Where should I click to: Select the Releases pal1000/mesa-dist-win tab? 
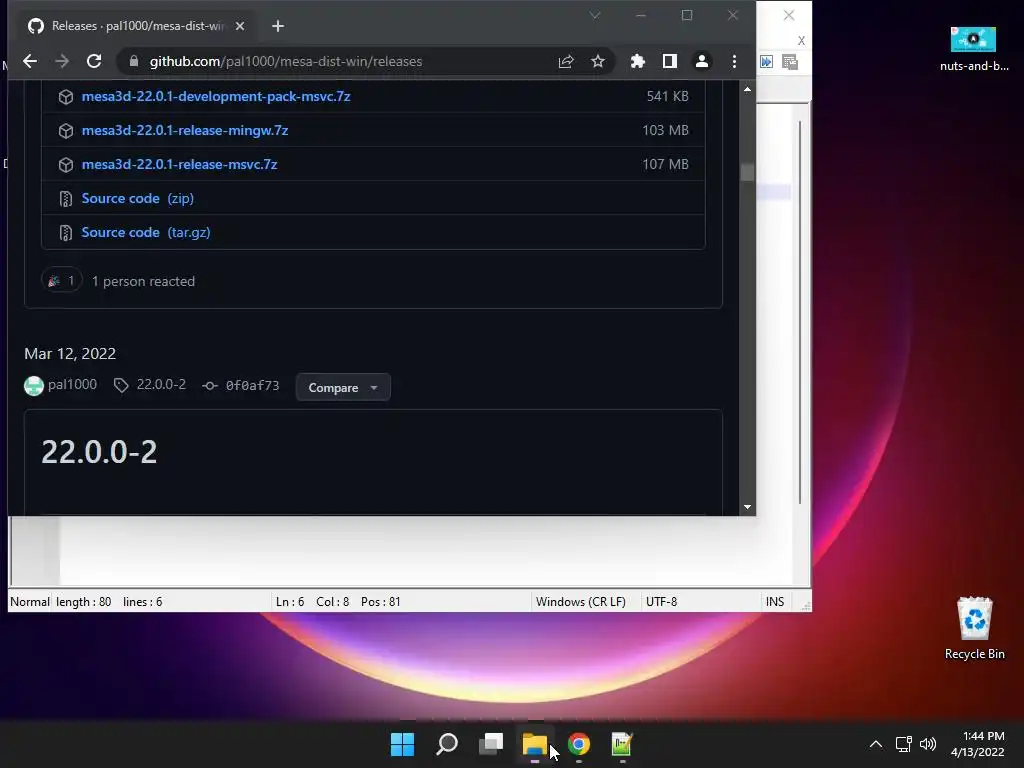point(136,26)
